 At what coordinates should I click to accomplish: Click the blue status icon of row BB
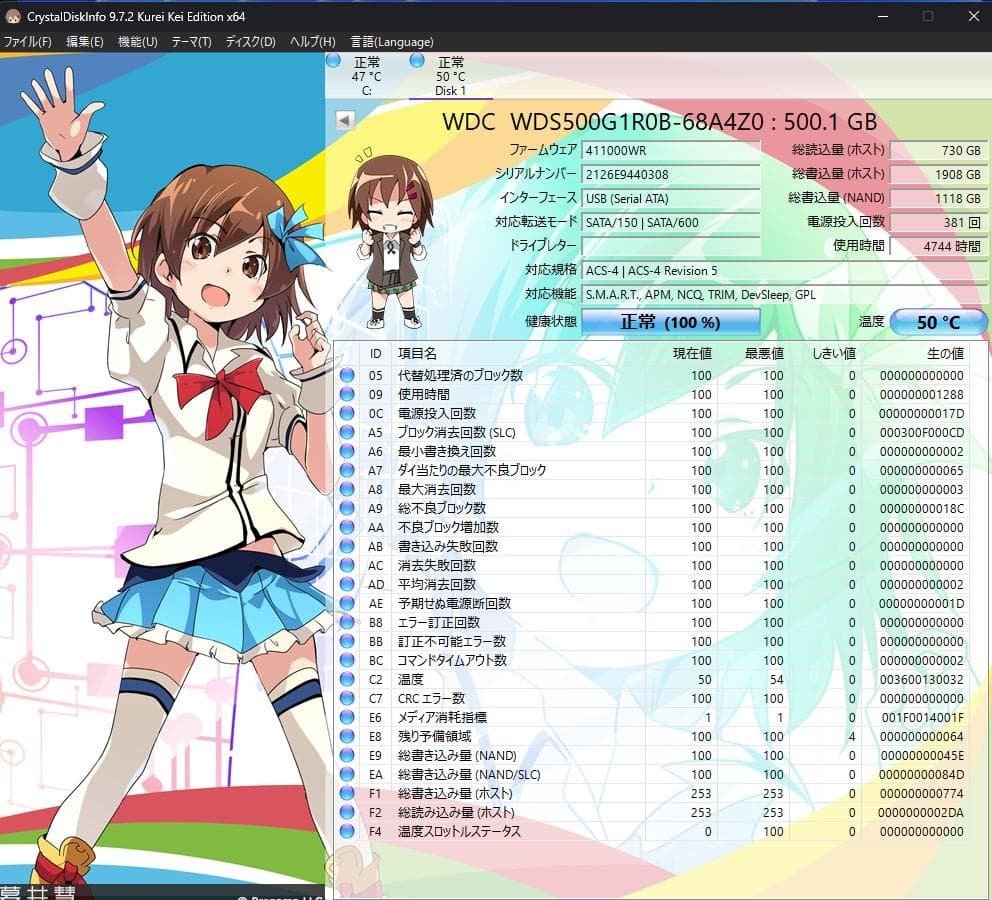pos(347,641)
